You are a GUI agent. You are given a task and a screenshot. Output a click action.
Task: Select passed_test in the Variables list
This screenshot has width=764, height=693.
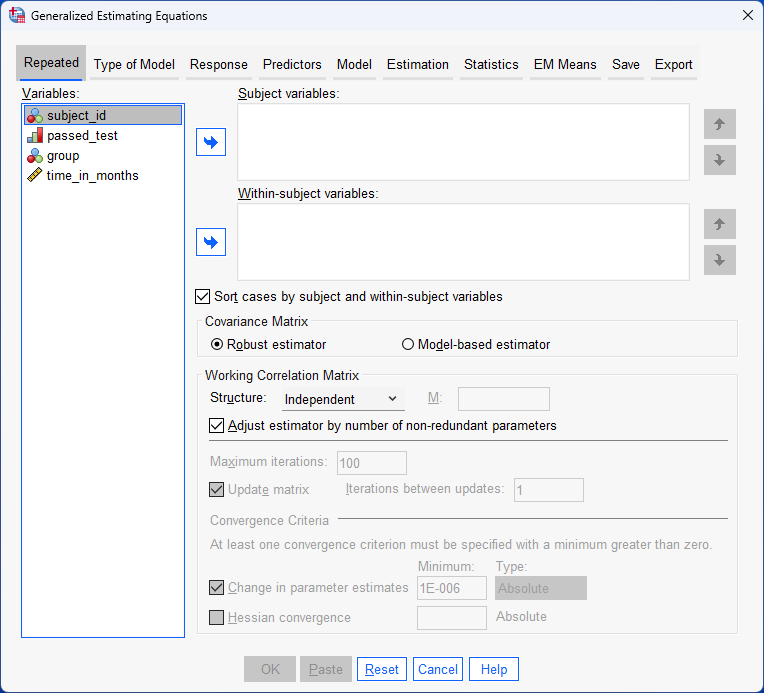coord(103,135)
